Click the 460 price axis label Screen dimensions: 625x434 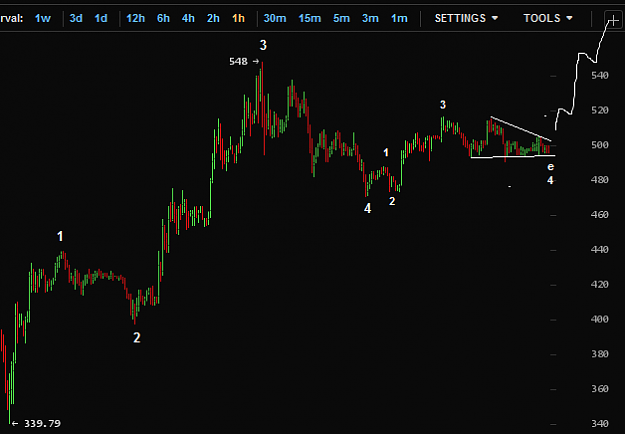point(600,214)
